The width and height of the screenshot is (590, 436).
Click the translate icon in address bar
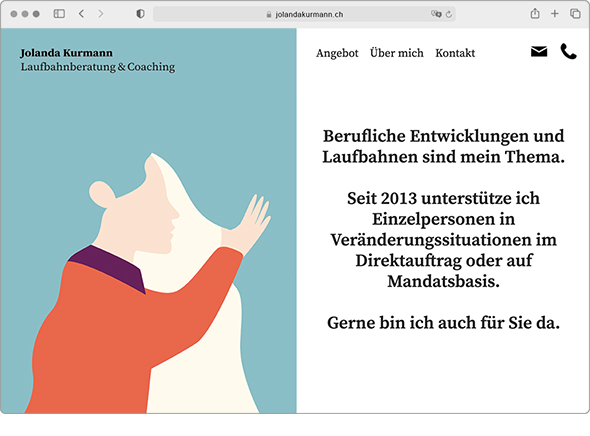point(436,14)
